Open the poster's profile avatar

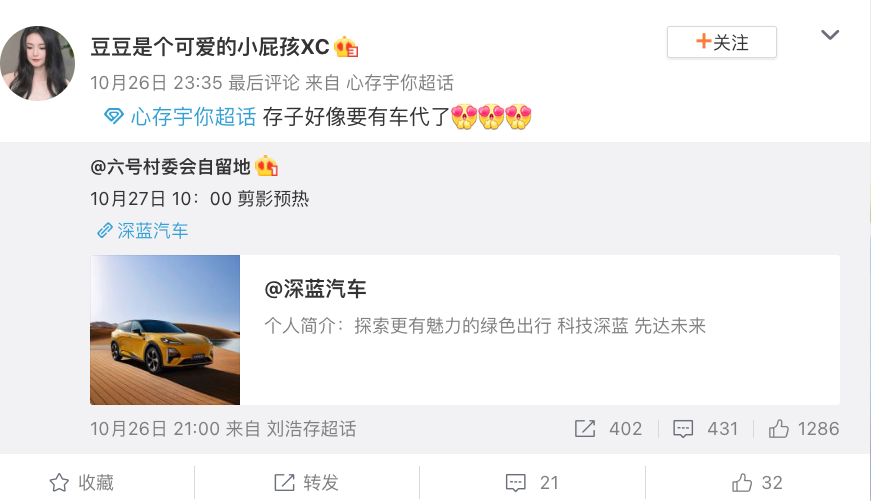(x=37, y=63)
